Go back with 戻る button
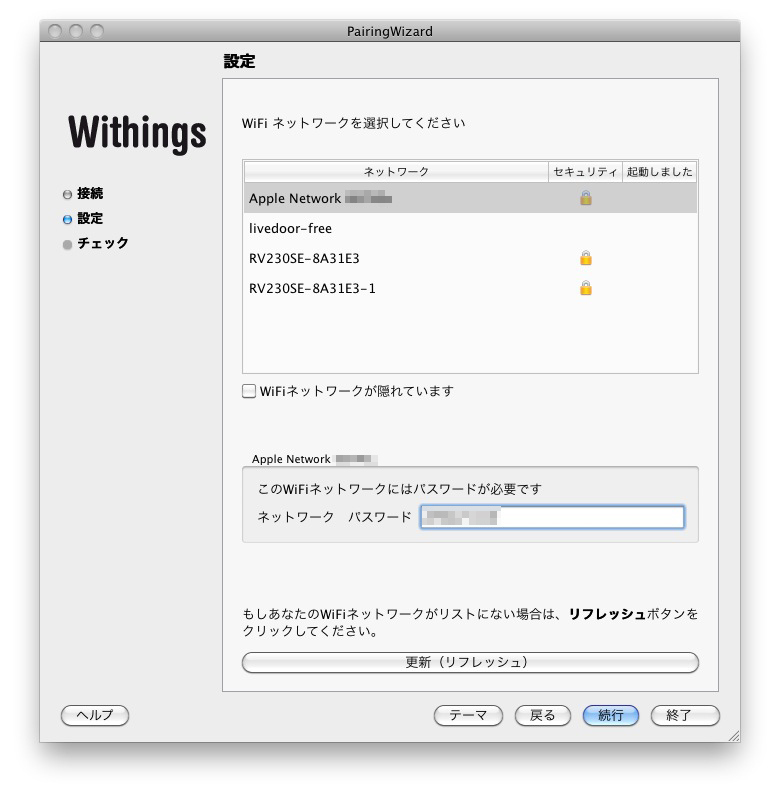The height and width of the screenshot is (802, 780). pos(542,715)
